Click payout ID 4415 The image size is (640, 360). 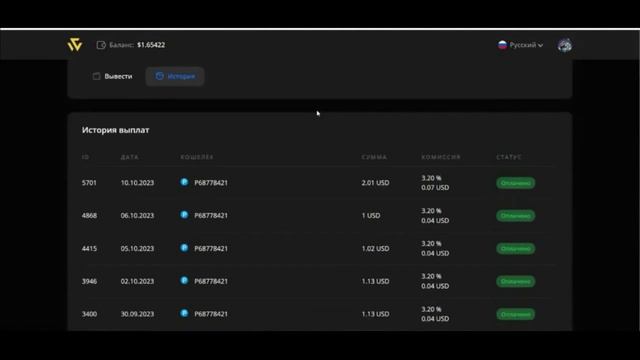pos(89,249)
